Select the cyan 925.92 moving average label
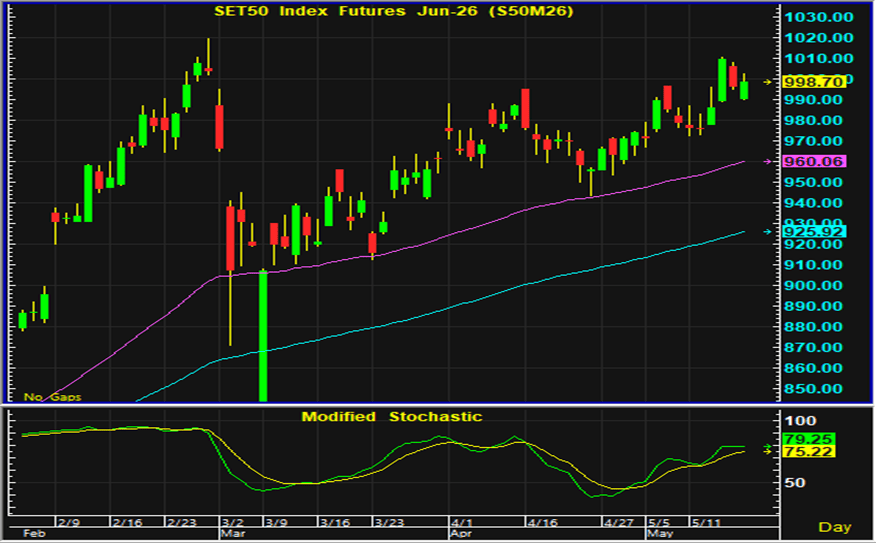876x543 pixels. [x=814, y=231]
